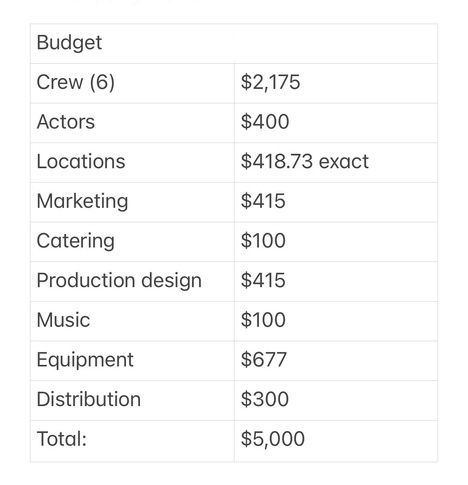Click the Actors row label
The width and height of the screenshot is (468, 485).
click(x=132, y=123)
